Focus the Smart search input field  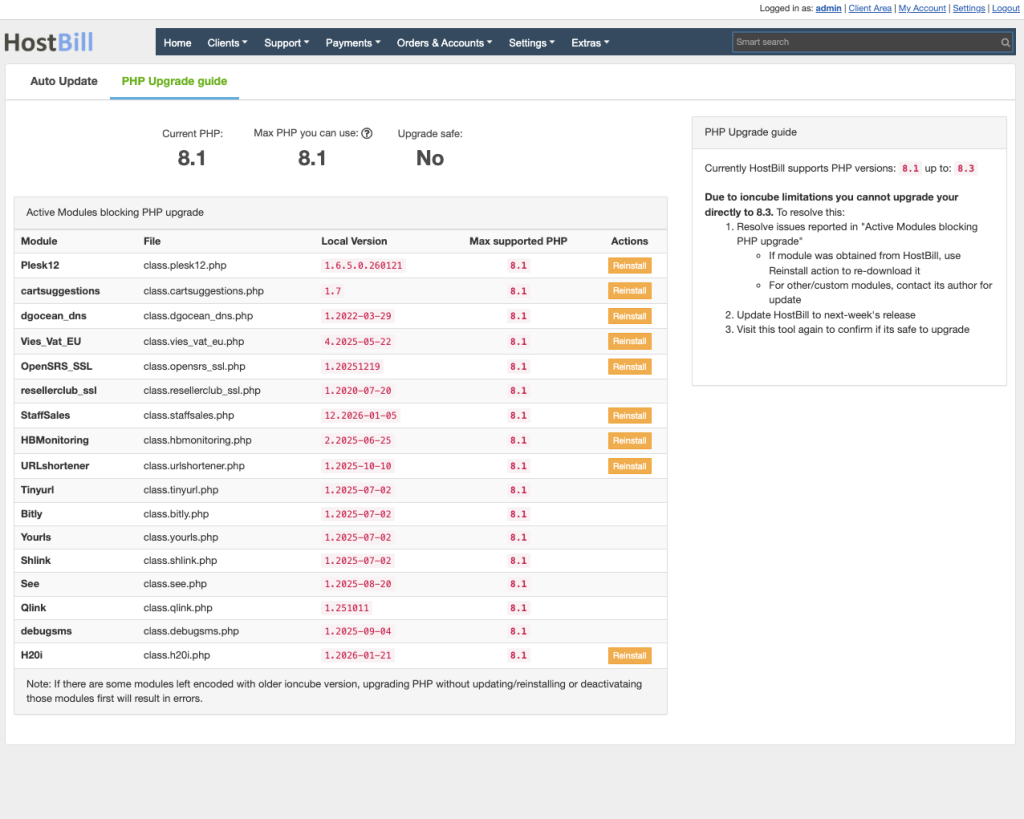pos(865,43)
